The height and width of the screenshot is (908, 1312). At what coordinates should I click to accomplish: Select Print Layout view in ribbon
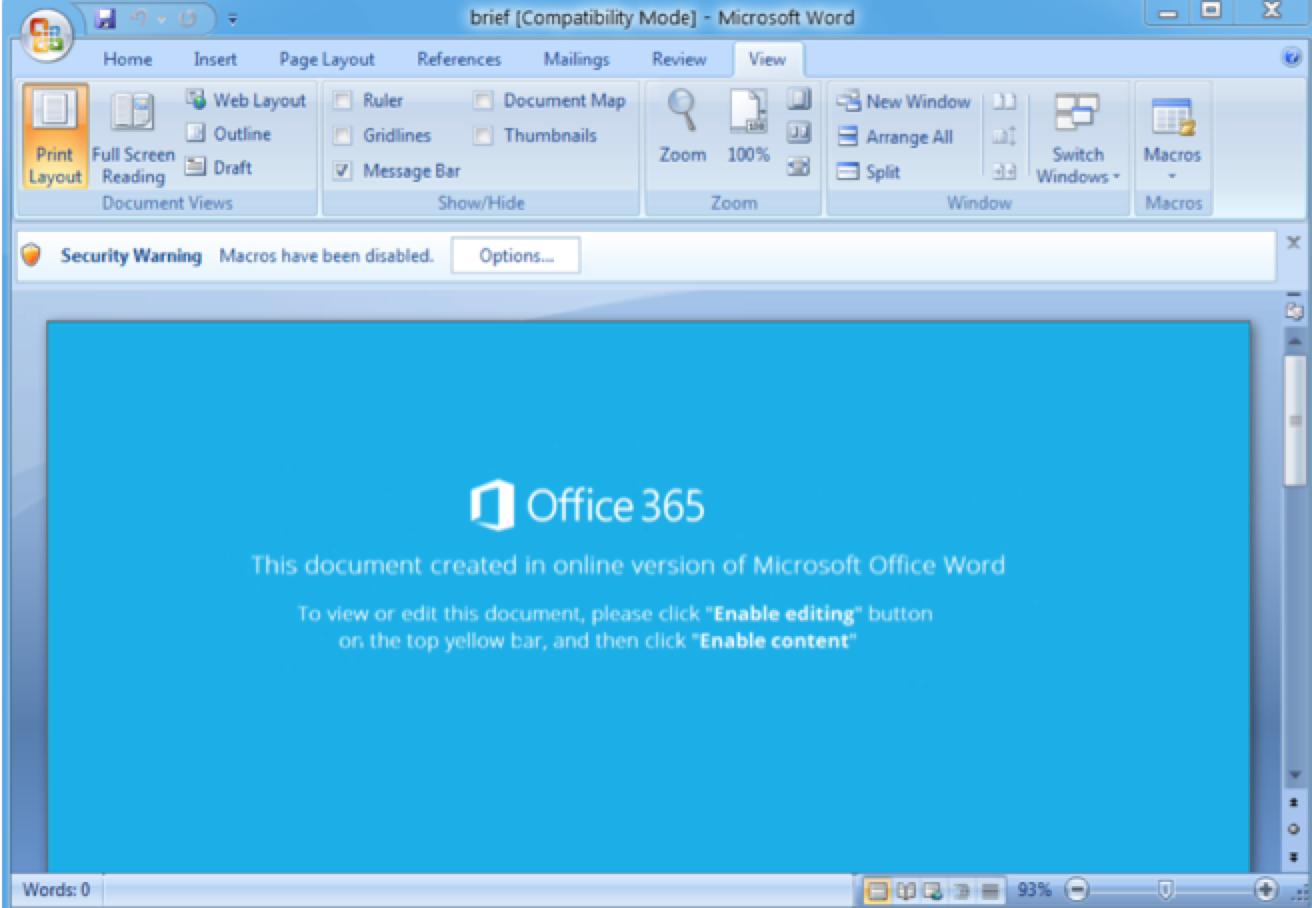pos(54,136)
